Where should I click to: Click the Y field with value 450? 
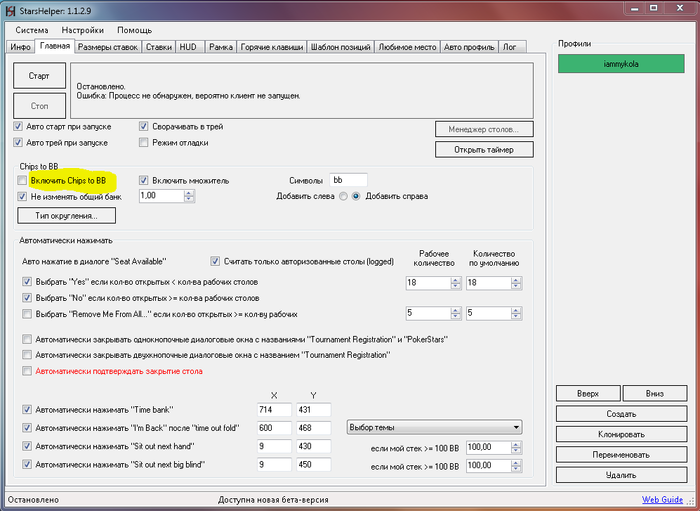point(313,465)
